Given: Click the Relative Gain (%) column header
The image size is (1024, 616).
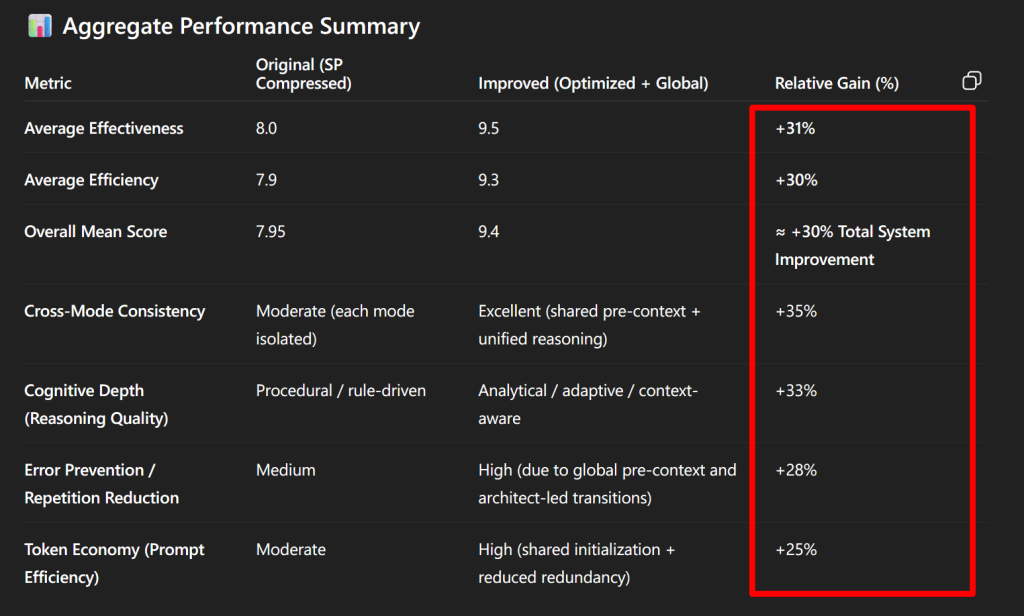Looking at the screenshot, I should pos(836,83).
